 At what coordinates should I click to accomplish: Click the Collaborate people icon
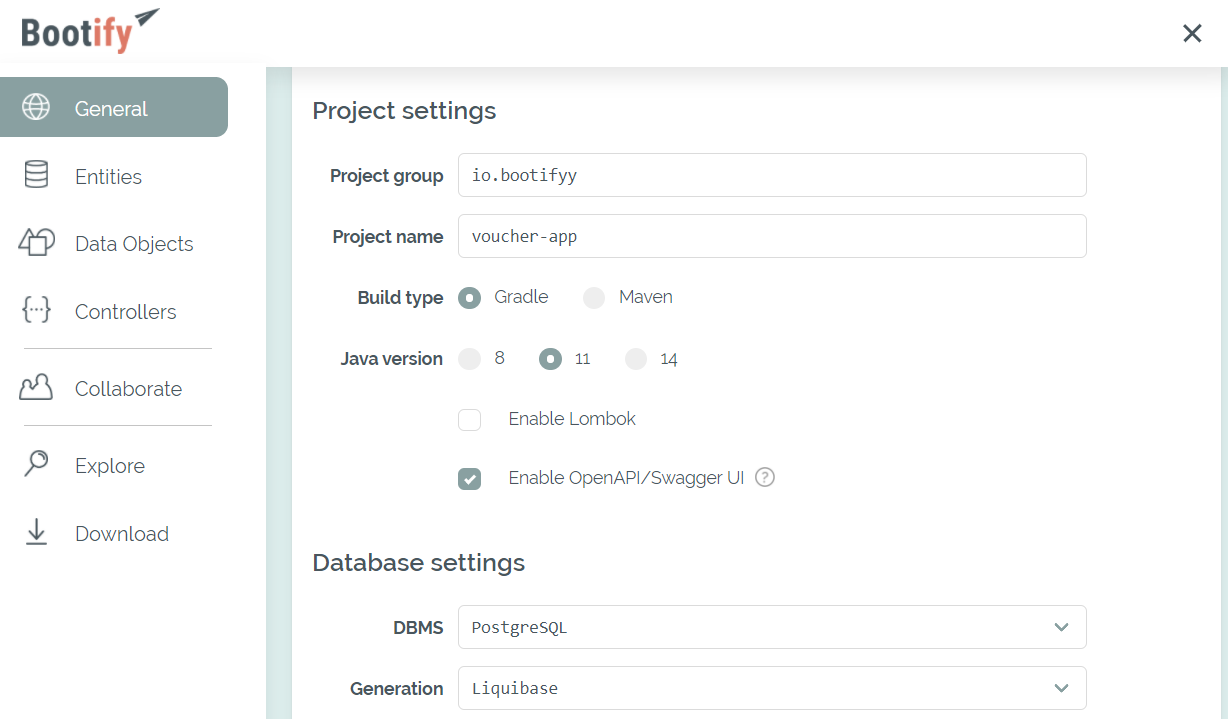[x=36, y=388]
